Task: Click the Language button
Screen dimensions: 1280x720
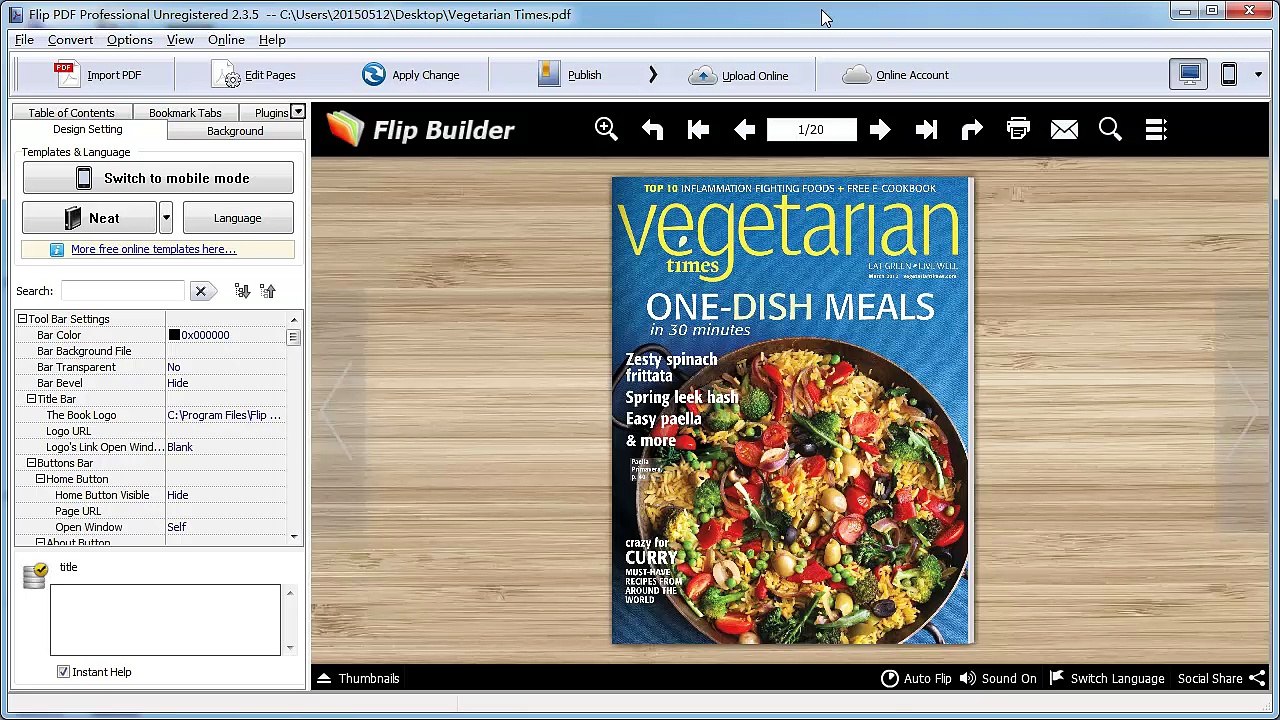Action: 238,218
